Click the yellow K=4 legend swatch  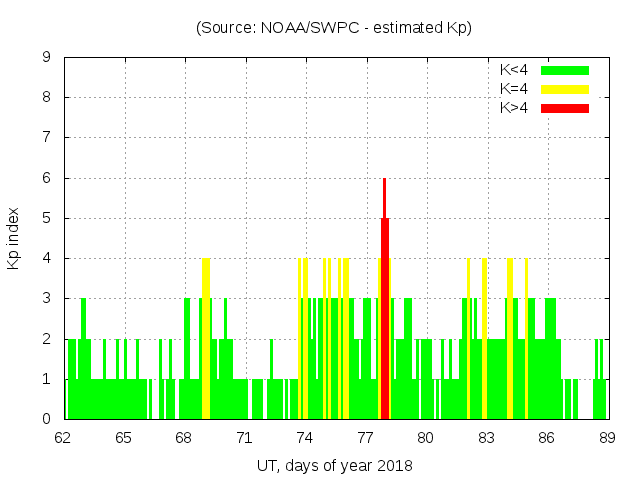[x=565, y=89]
